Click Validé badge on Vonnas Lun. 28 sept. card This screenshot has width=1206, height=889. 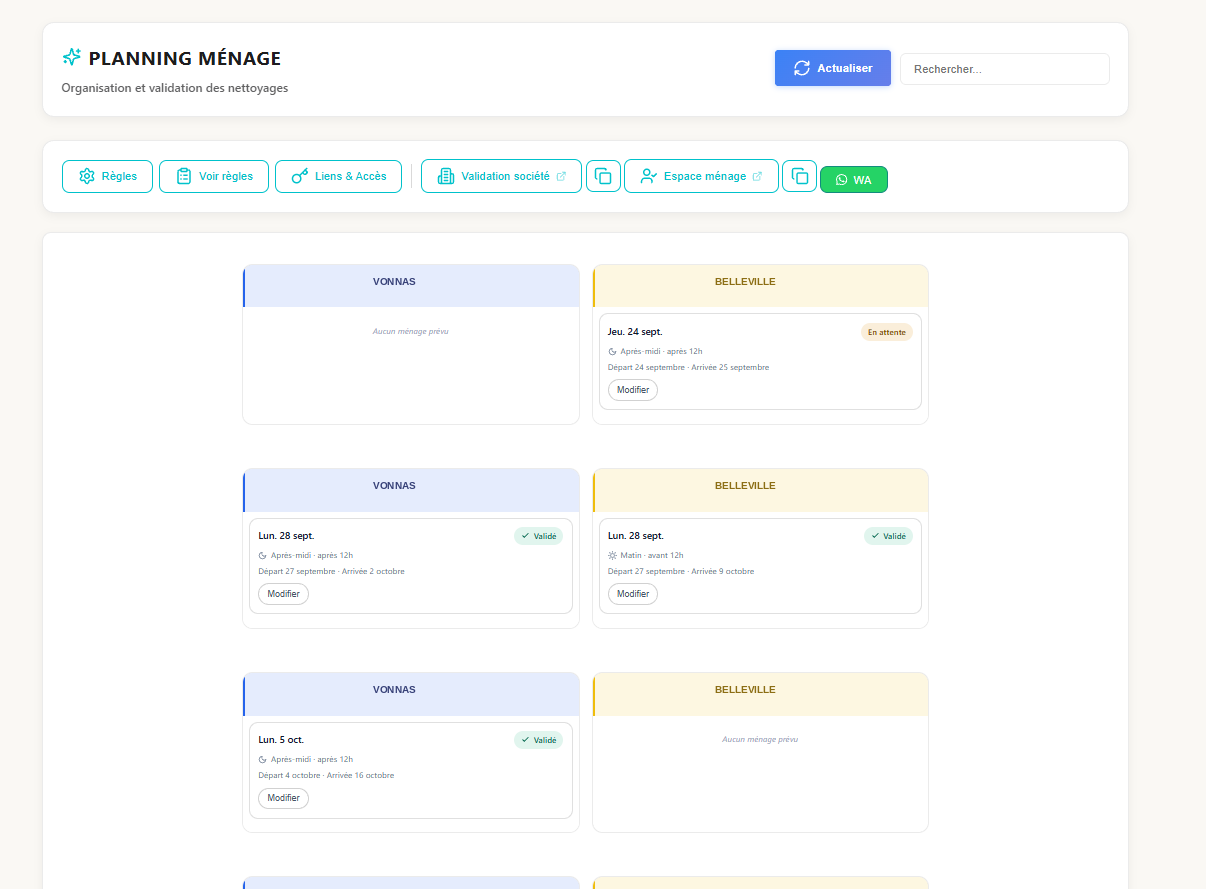pos(539,536)
